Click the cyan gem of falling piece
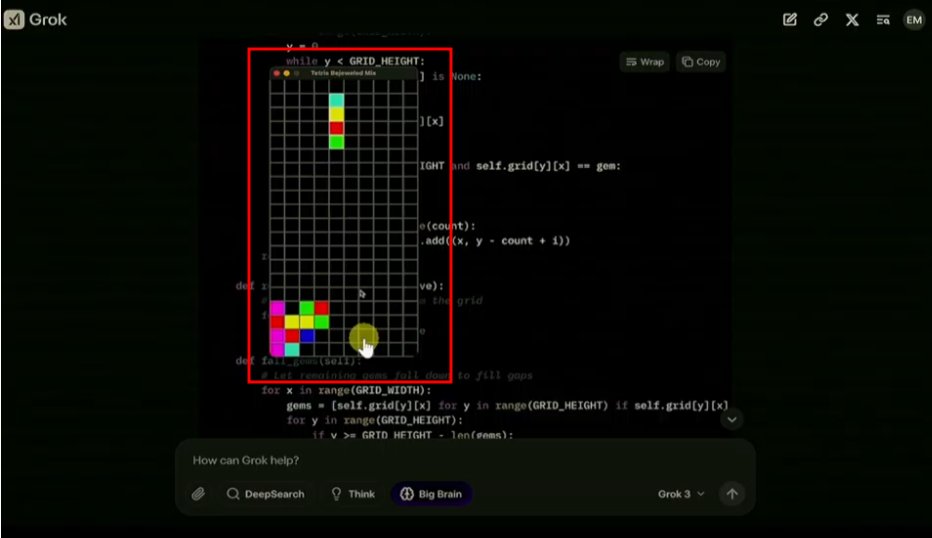The image size is (932, 538). [x=336, y=100]
